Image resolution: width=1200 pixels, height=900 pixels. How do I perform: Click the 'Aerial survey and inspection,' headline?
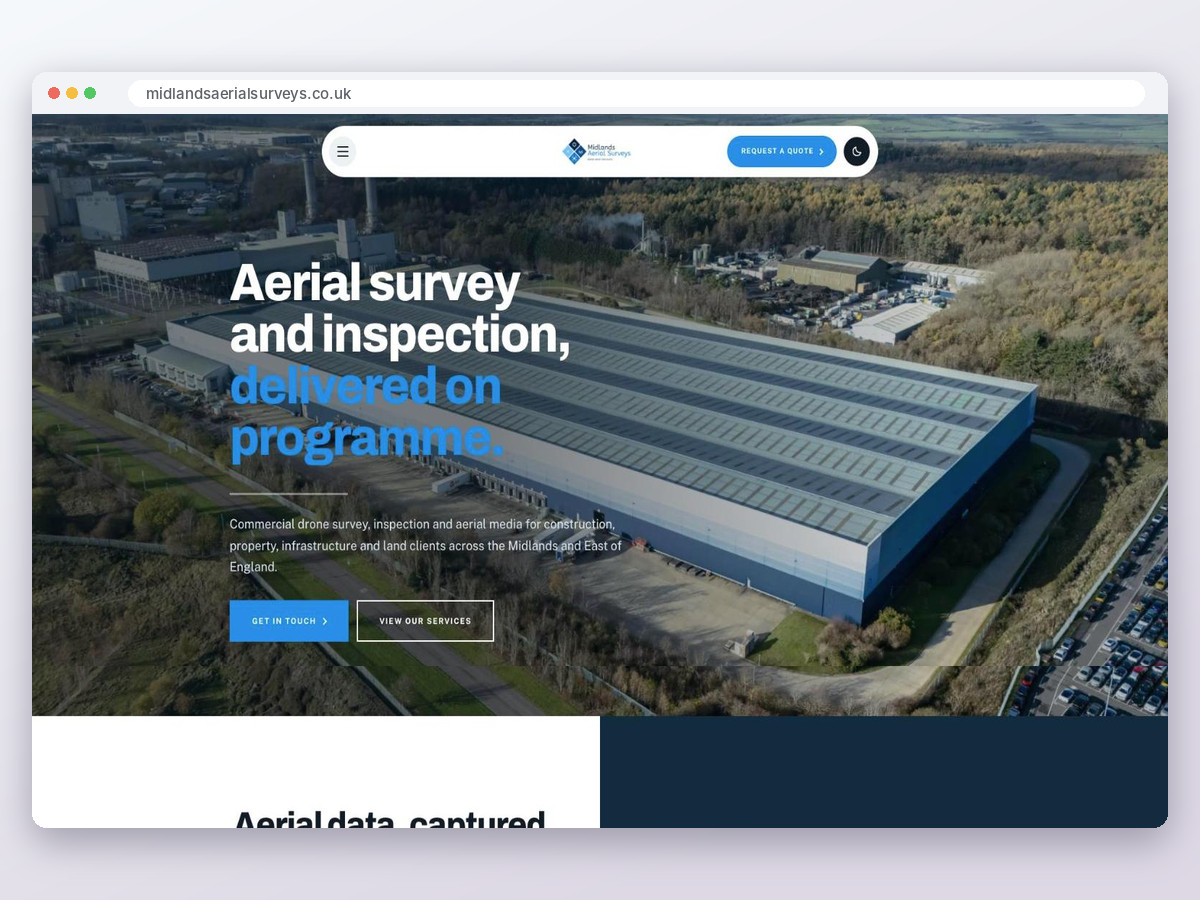coord(400,309)
